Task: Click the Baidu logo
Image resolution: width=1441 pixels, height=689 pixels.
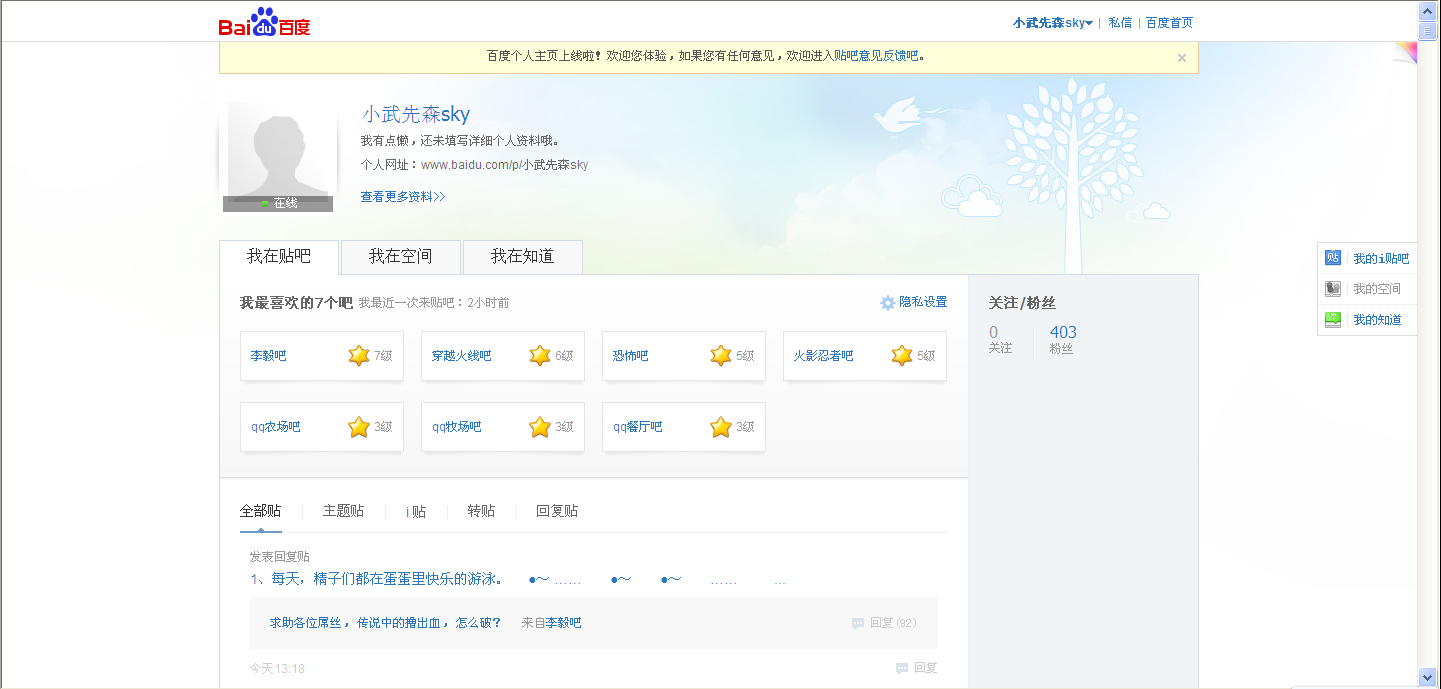Action: point(264,21)
